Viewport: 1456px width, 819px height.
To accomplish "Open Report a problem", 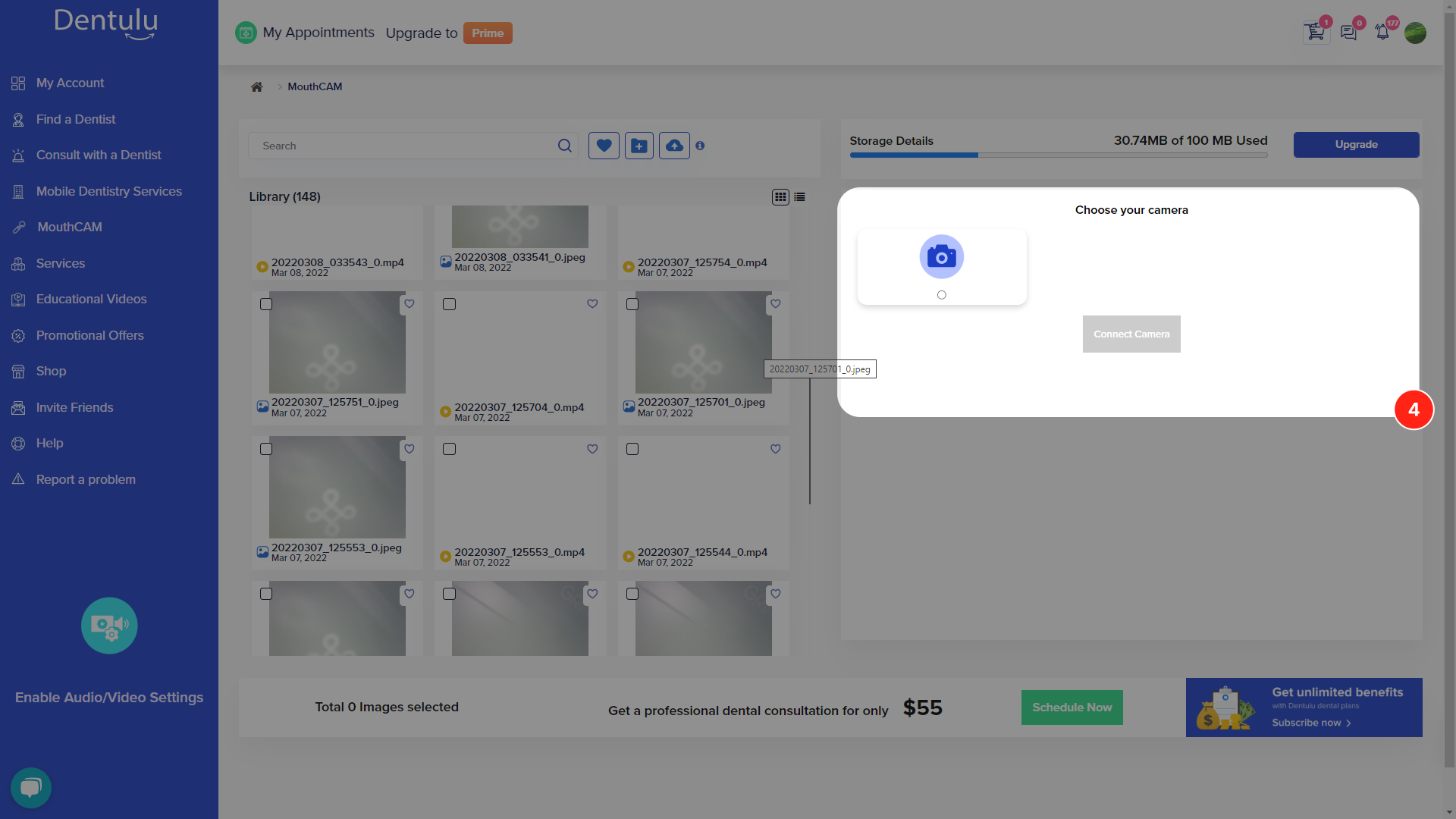I will click(86, 479).
